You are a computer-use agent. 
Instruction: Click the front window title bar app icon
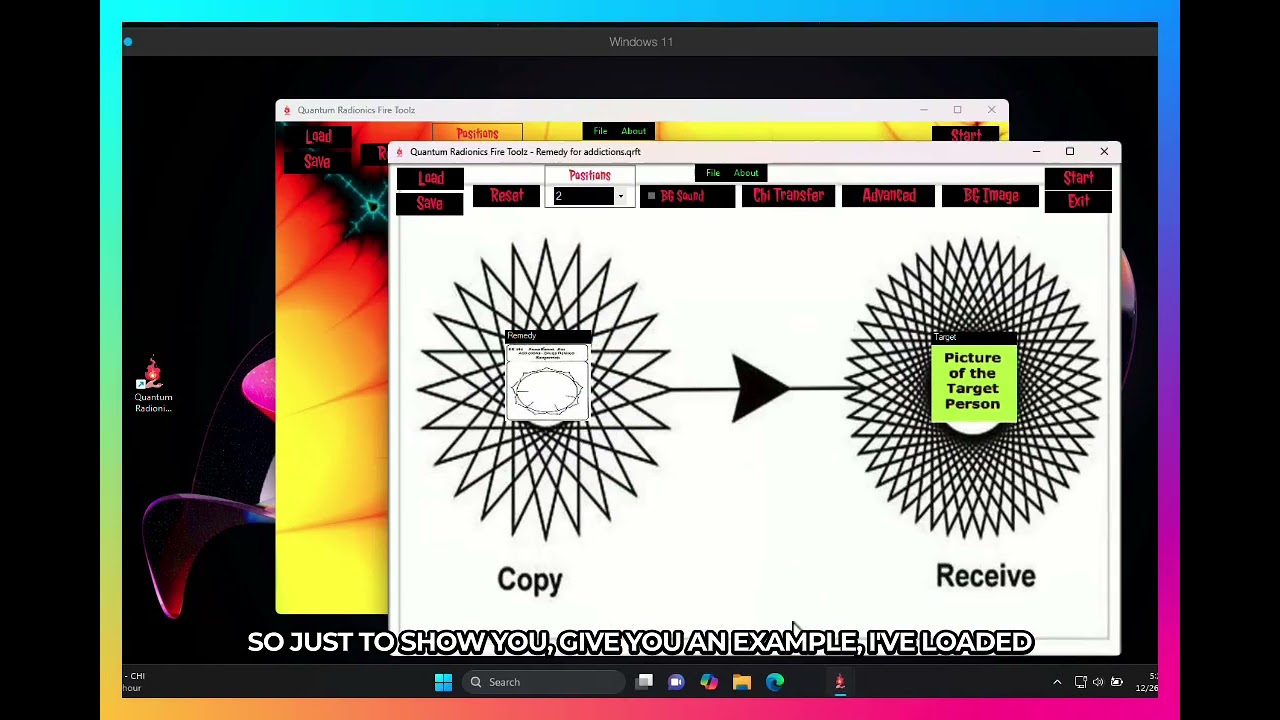400,152
